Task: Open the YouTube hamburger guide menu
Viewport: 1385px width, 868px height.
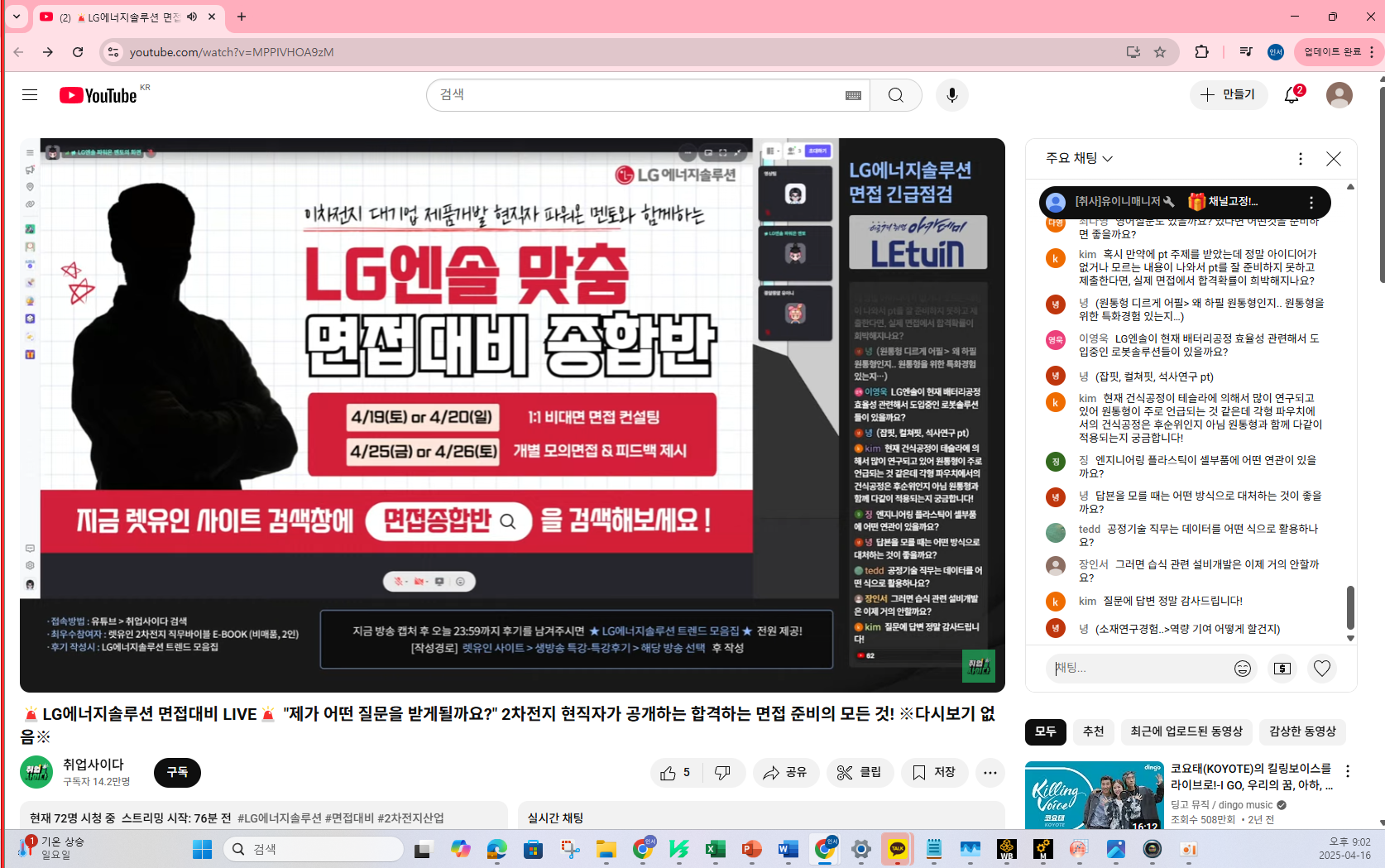Action: pyautogui.click(x=30, y=95)
